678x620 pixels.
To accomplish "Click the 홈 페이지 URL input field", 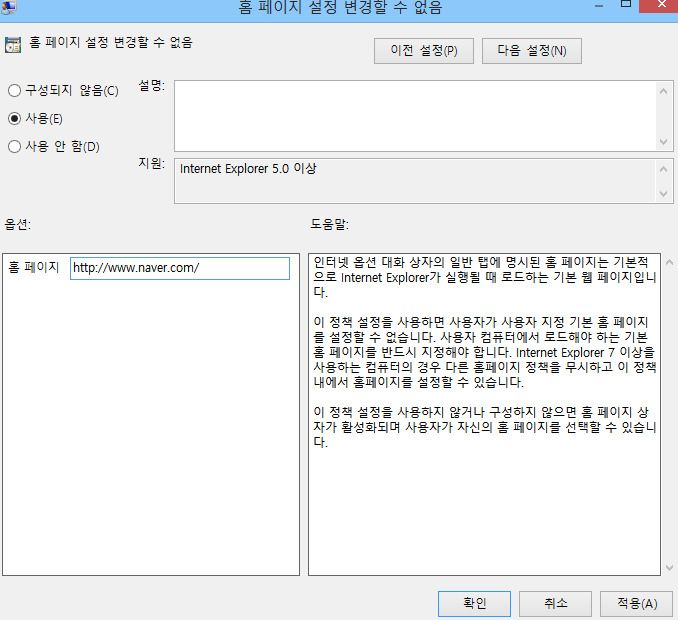I will 180,268.
